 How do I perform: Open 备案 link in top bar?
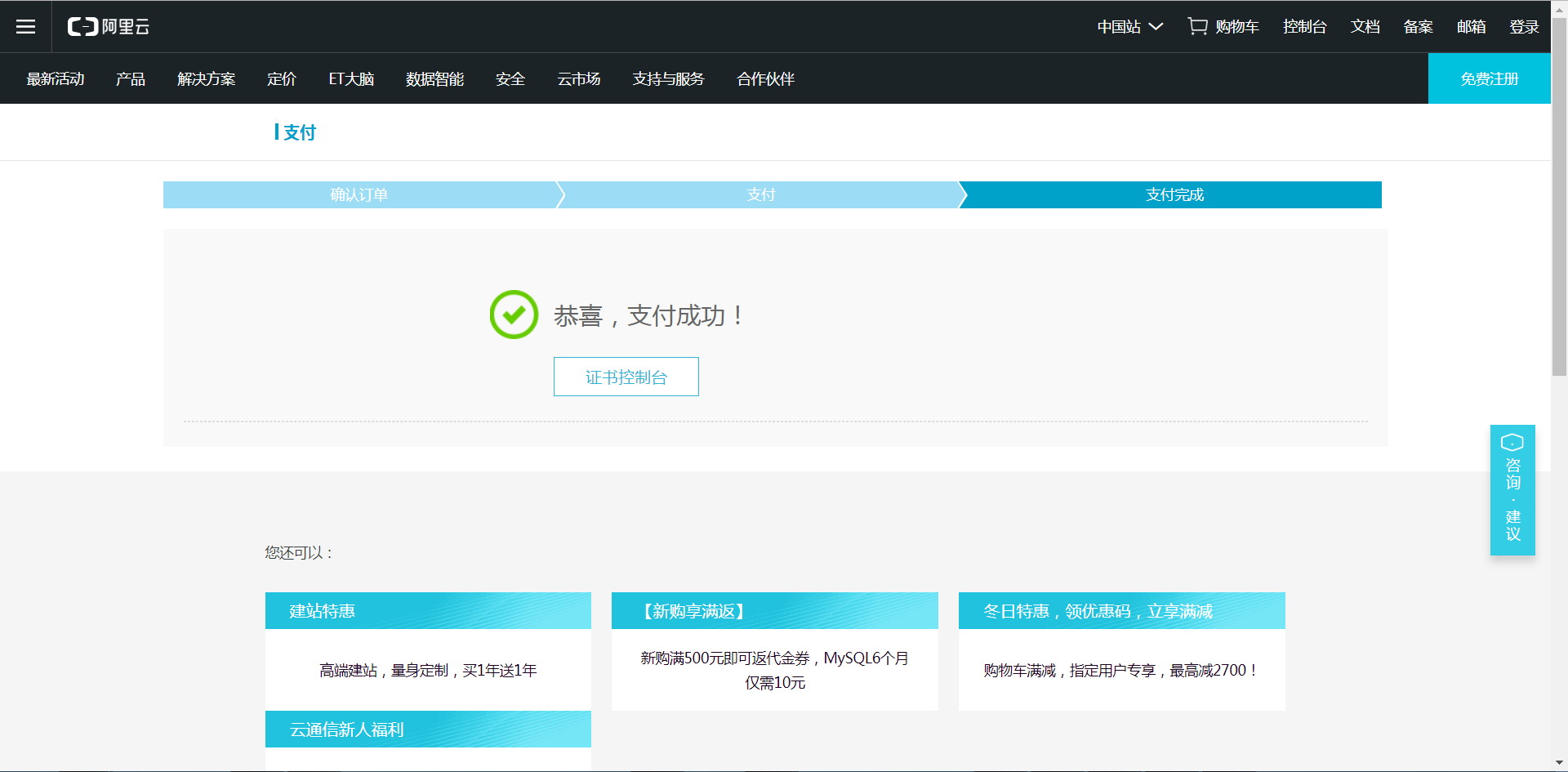(1419, 27)
